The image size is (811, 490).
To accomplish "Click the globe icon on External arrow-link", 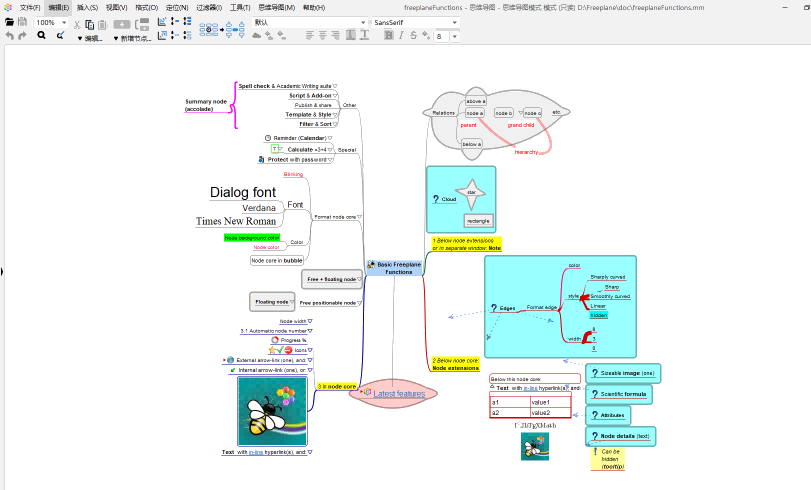I will coord(231,360).
